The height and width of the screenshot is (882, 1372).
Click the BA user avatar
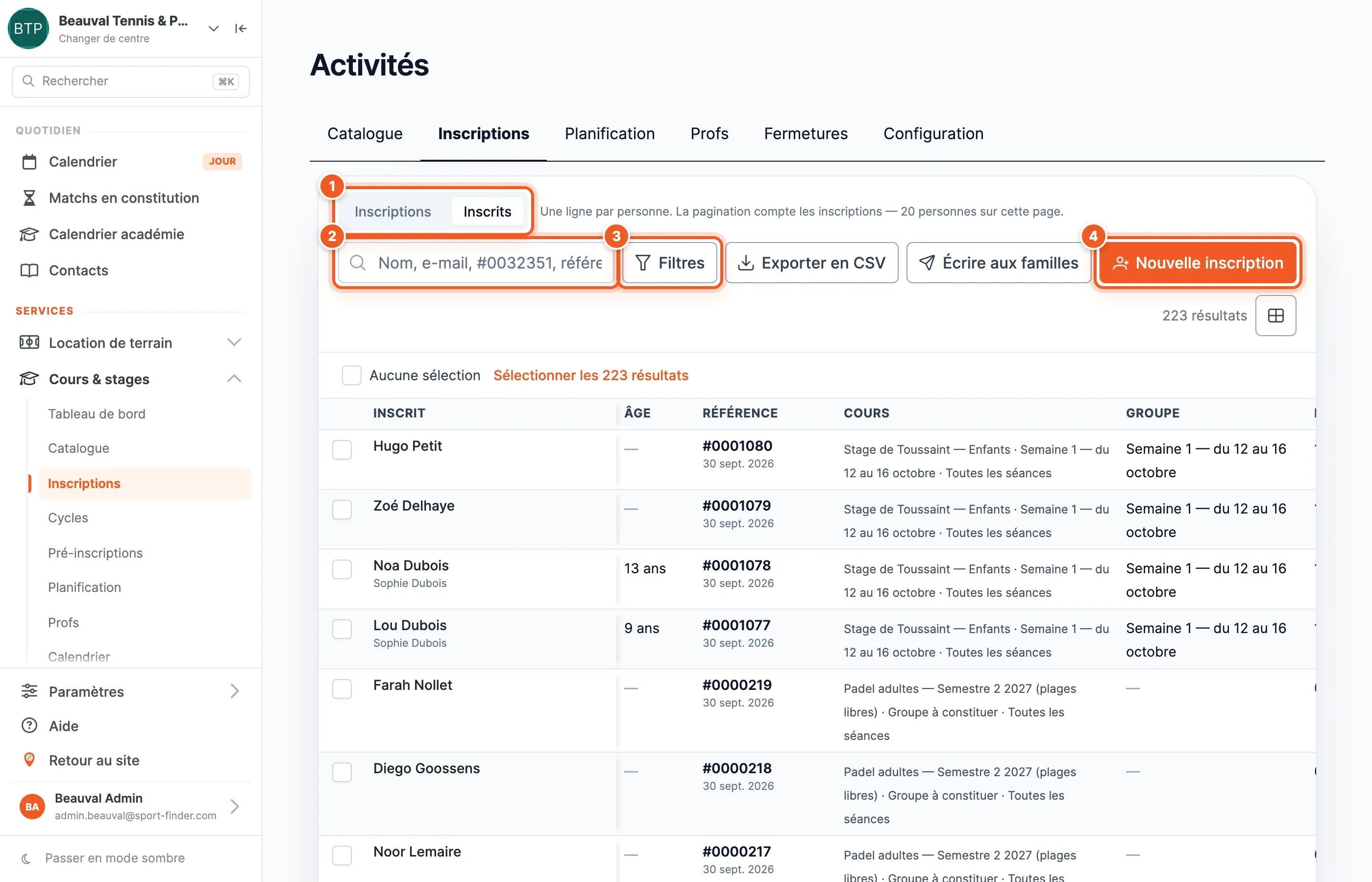pyautogui.click(x=32, y=807)
